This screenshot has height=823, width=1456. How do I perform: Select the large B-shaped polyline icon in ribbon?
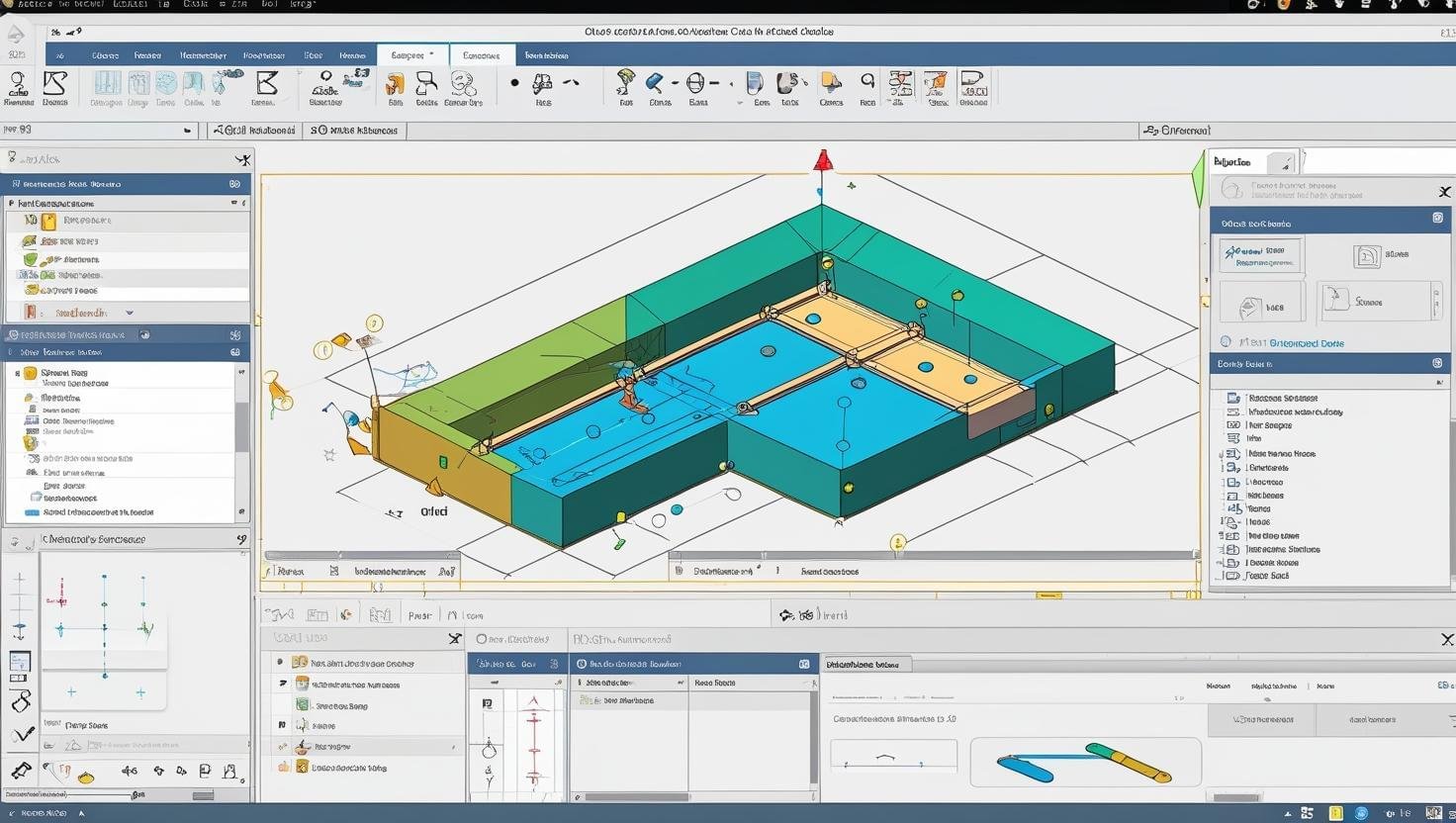point(266,83)
